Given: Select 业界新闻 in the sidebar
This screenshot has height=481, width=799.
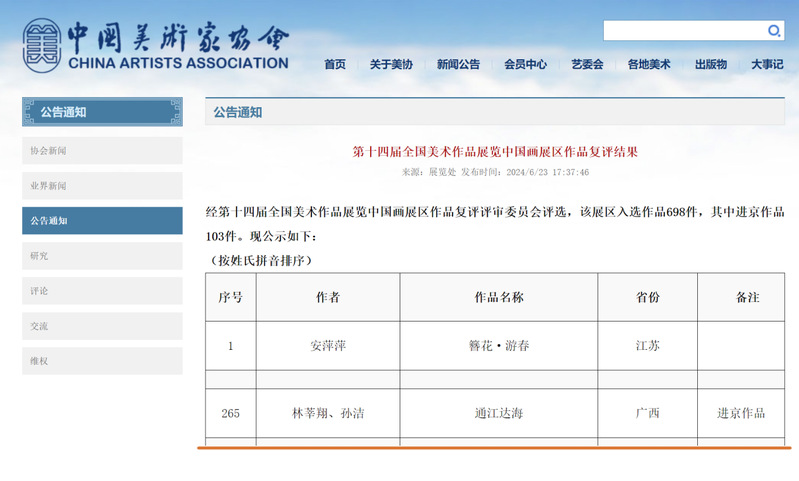Looking at the screenshot, I should click(102, 185).
